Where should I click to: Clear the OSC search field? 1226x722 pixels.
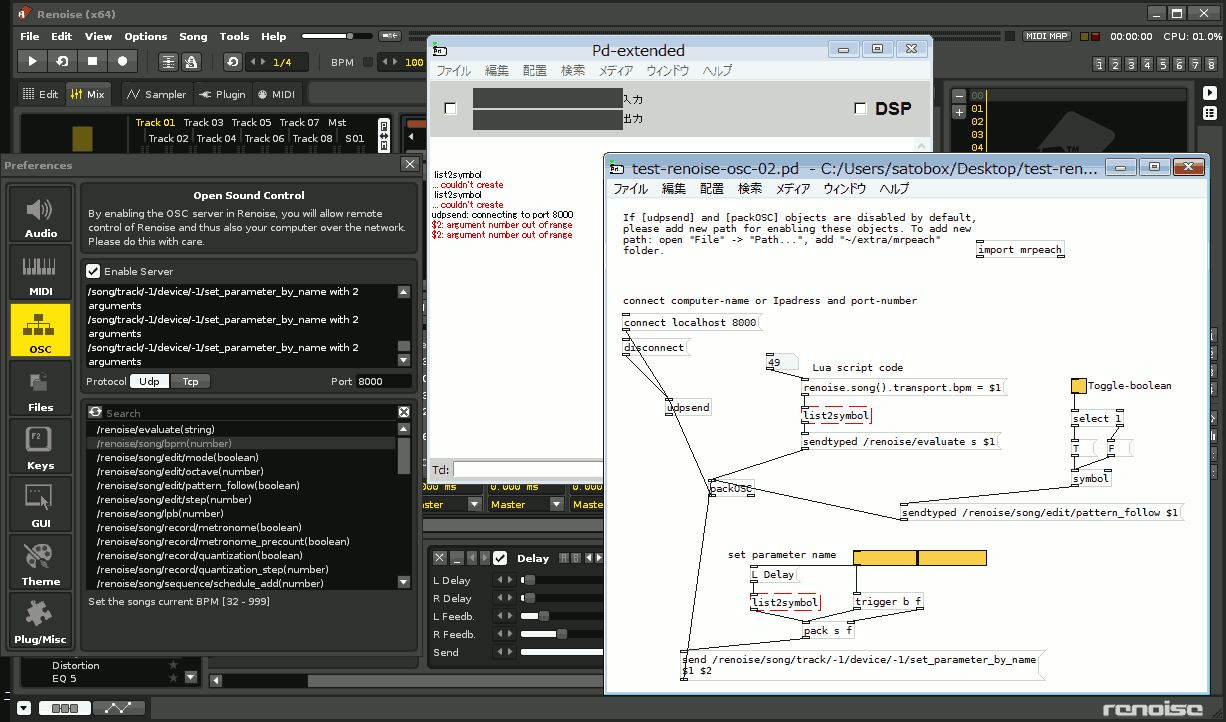pos(404,412)
